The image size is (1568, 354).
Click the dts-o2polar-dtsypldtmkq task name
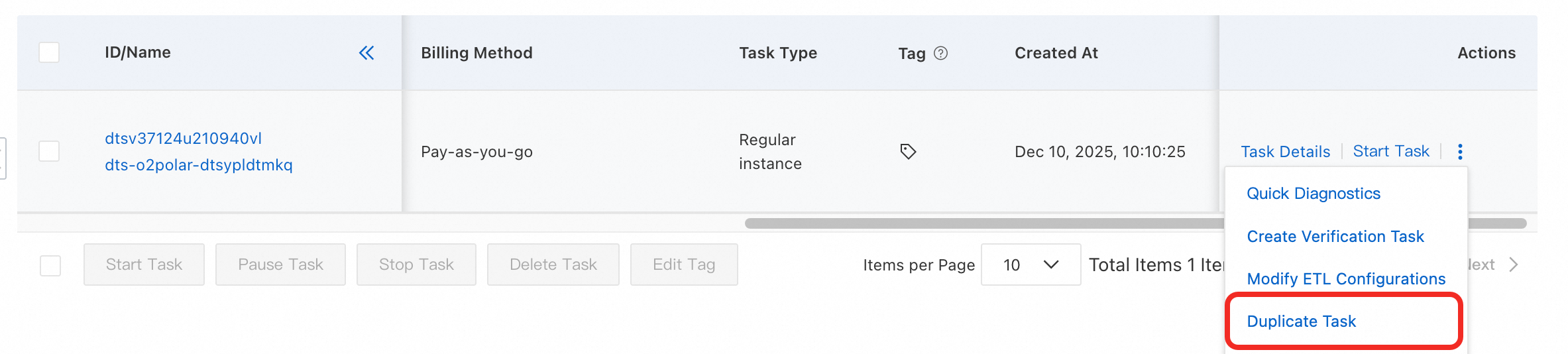pyautogui.click(x=198, y=165)
